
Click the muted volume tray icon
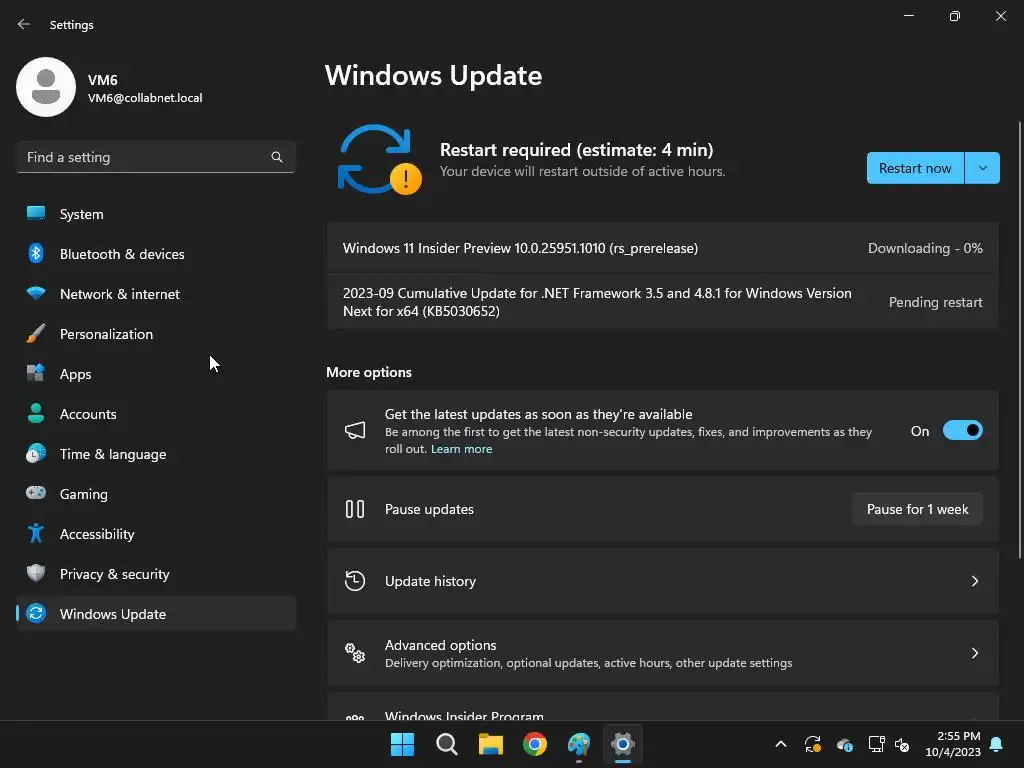tap(902, 744)
